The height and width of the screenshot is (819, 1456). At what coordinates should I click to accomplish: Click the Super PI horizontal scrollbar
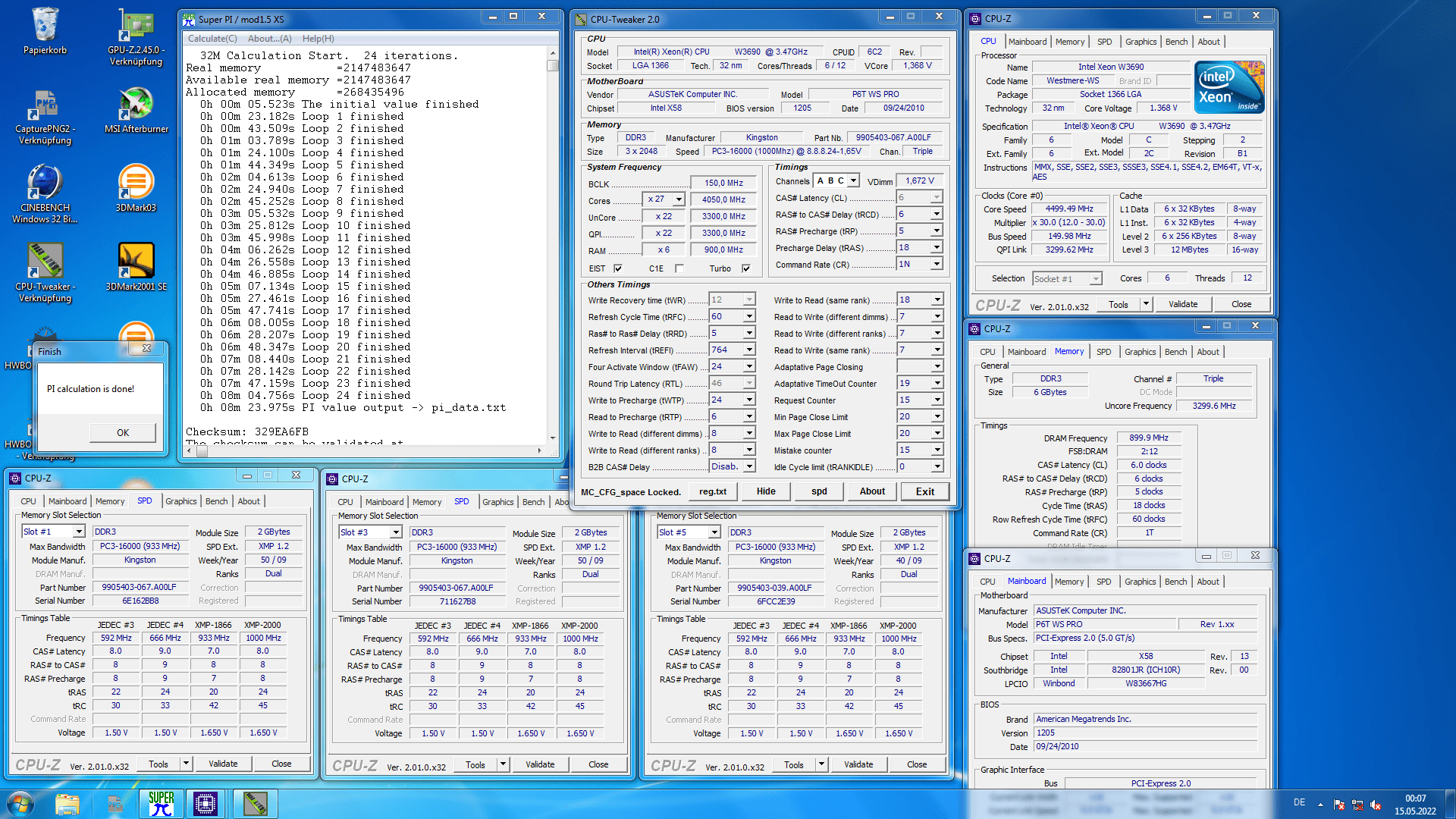click(x=364, y=450)
